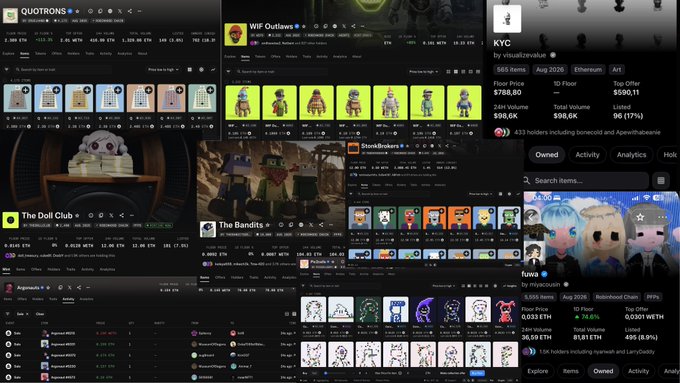Add the last visible QUOTRONS item to cart
Image resolution: width=680 pixels, height=383 pixels.
(210, 90)
